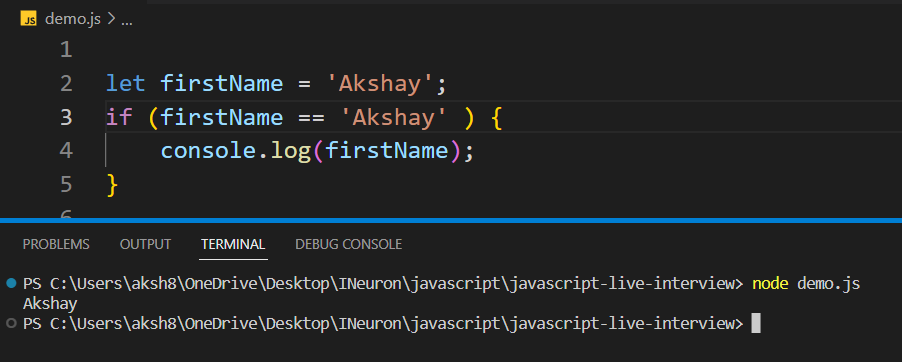Click line number 3 in gutter
The image size is (902, 362).
point(66,117)
